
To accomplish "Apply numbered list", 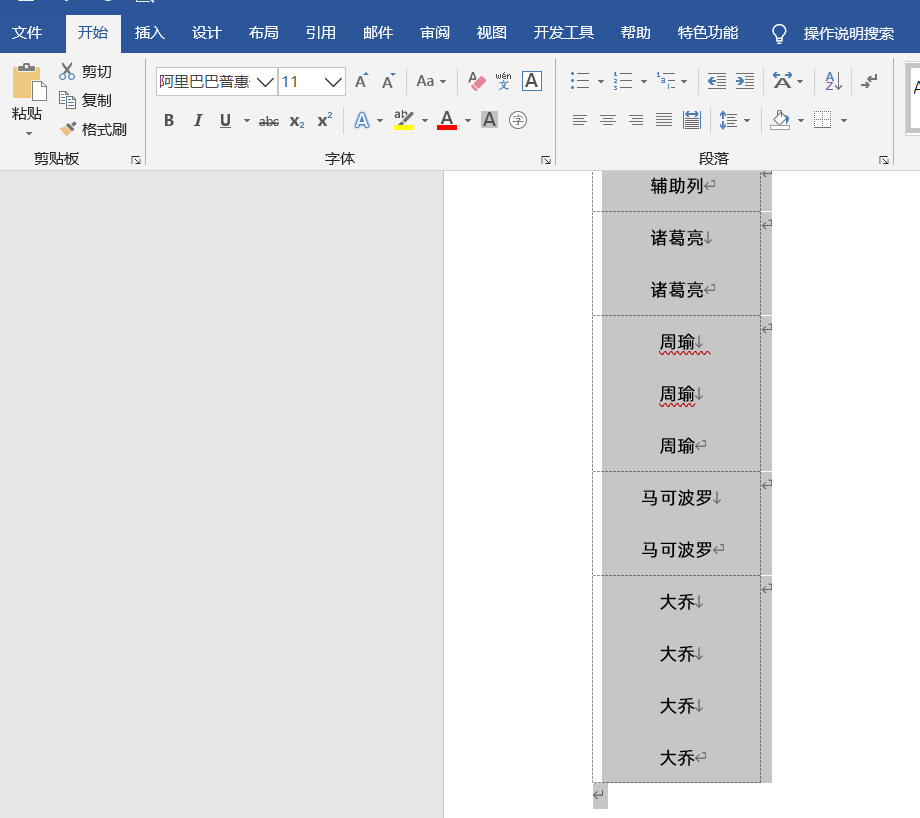I will pos(623,81).
